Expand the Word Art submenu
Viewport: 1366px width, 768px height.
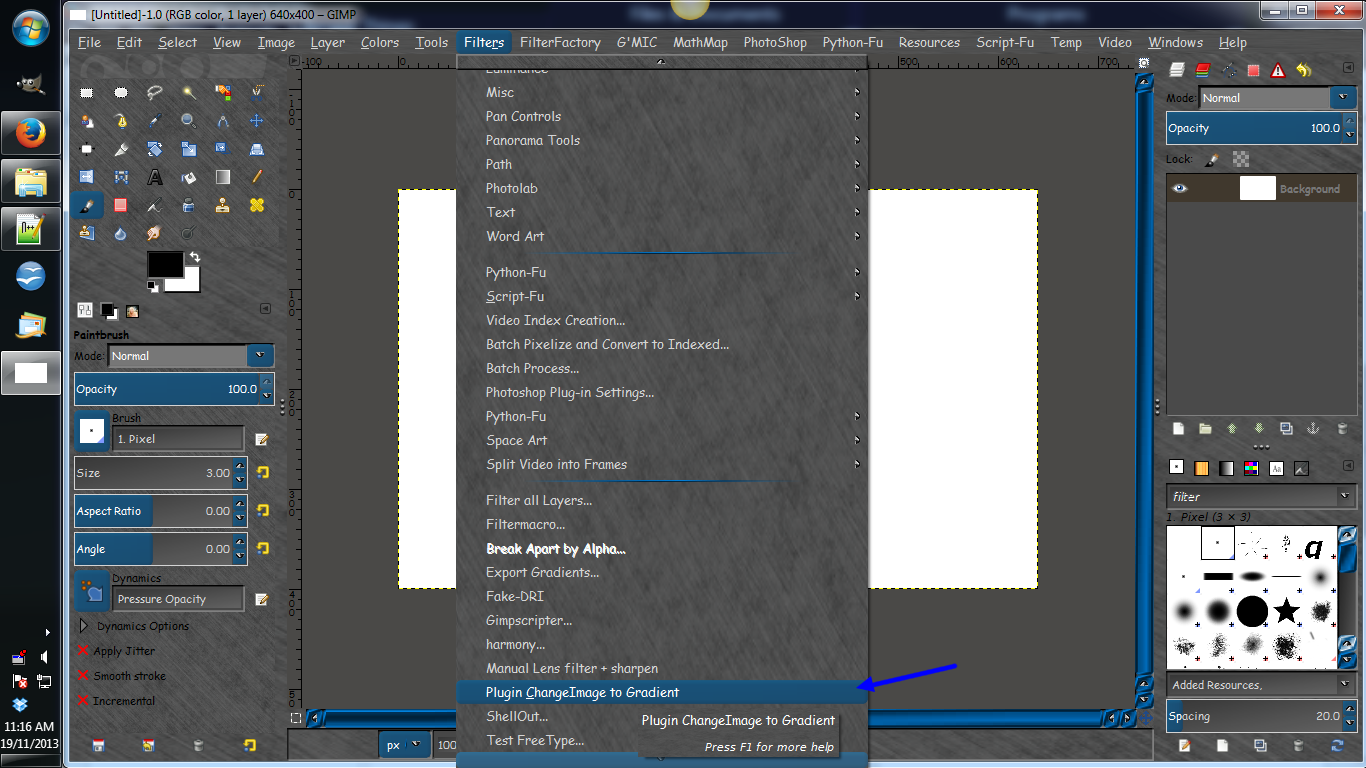[x=662, y=237]
